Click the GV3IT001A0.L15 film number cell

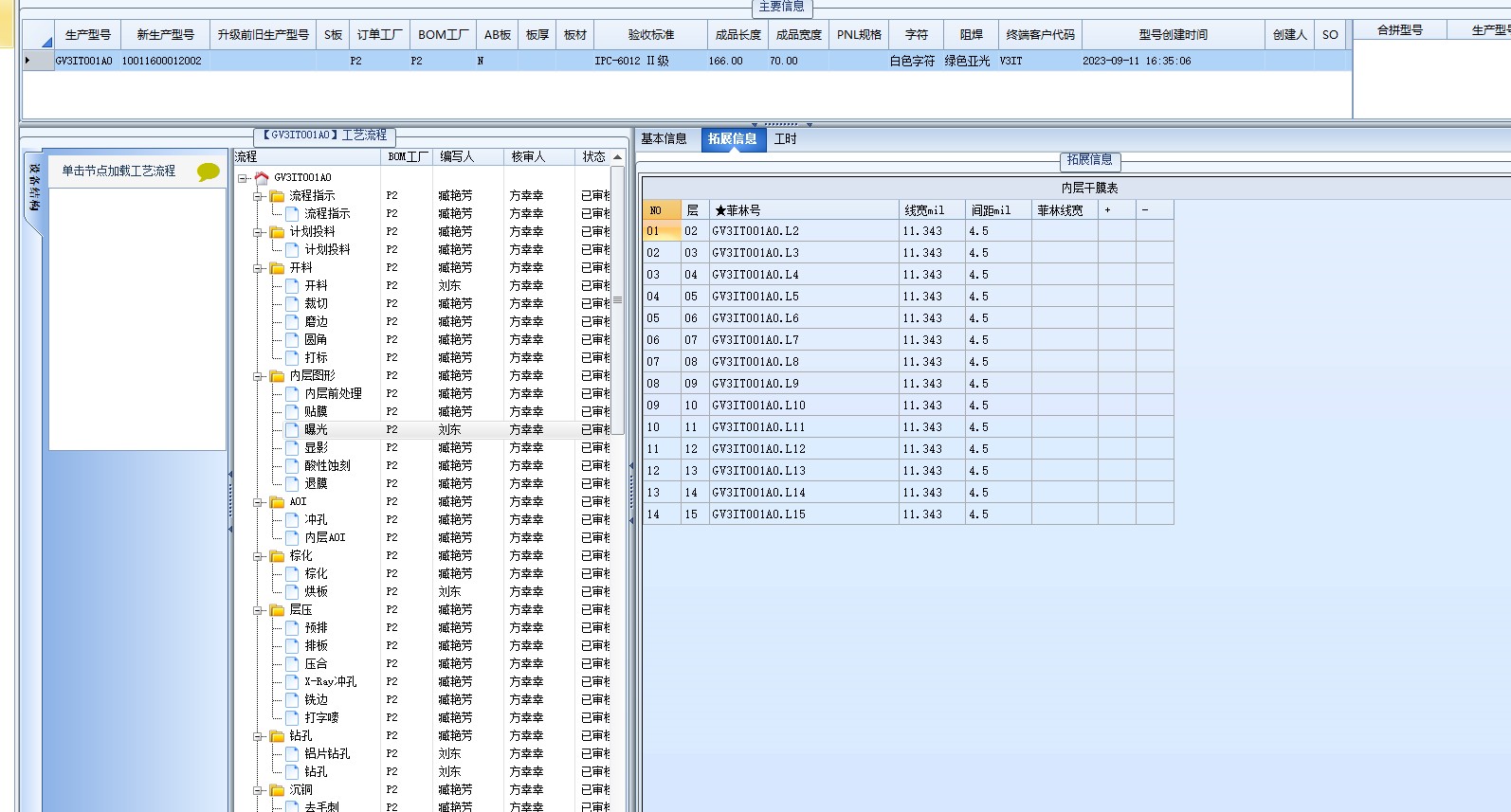804,514
